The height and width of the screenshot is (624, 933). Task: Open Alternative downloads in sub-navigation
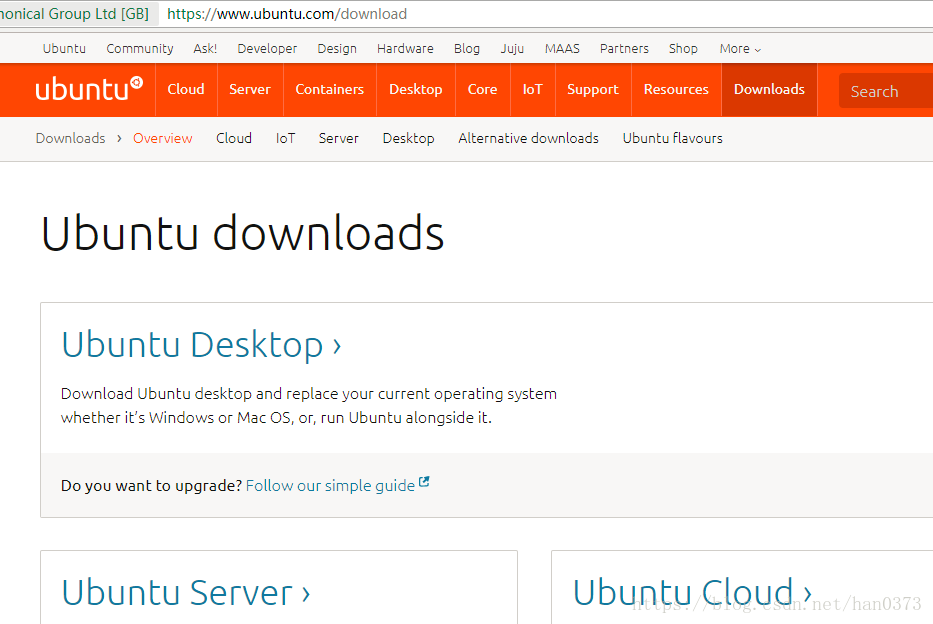click(528, 138)
